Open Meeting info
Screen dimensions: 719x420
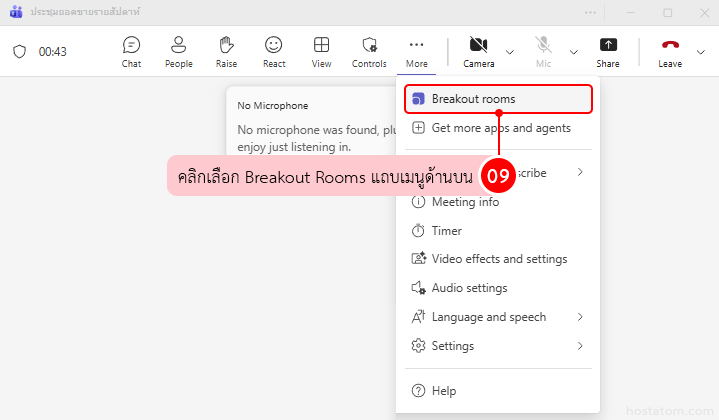pos(498,202)
